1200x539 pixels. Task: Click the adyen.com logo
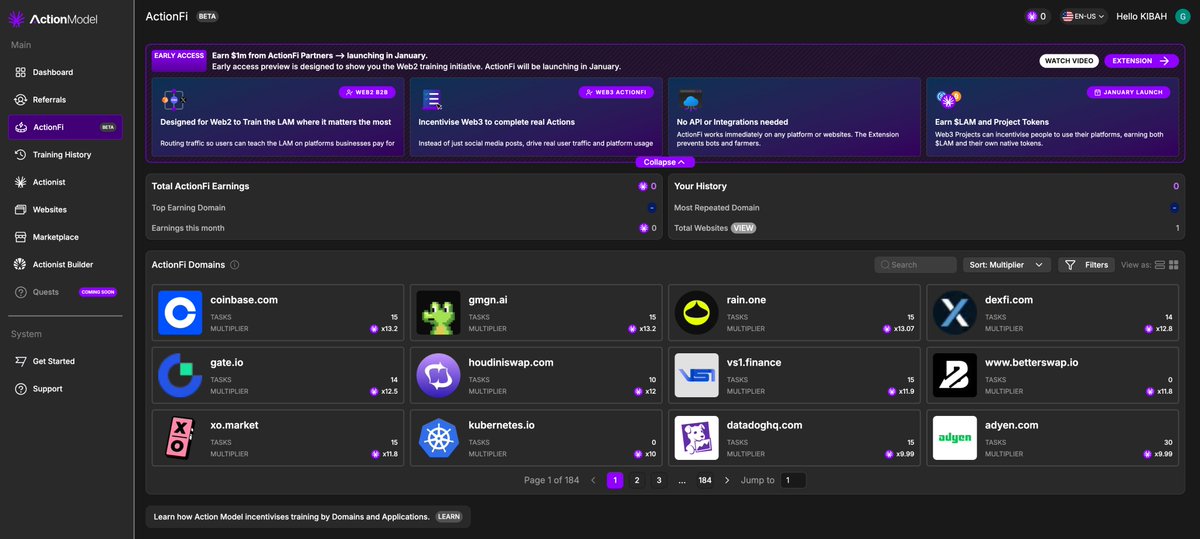pyautogui.click(x=954, y=438)
